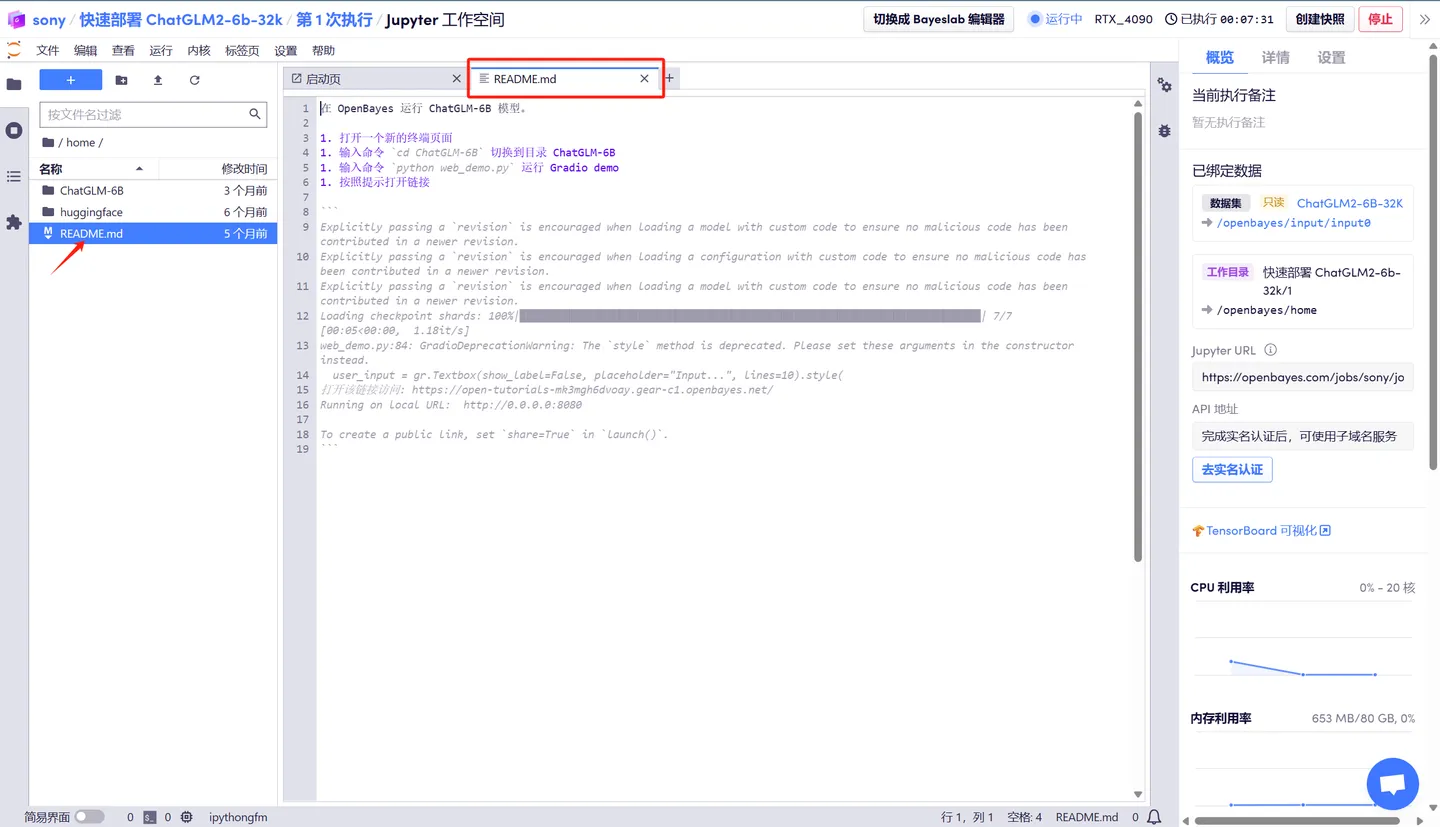Open the 文件 menu
The width and height of the screenshot is (1440, 827).
click(48, 50)
